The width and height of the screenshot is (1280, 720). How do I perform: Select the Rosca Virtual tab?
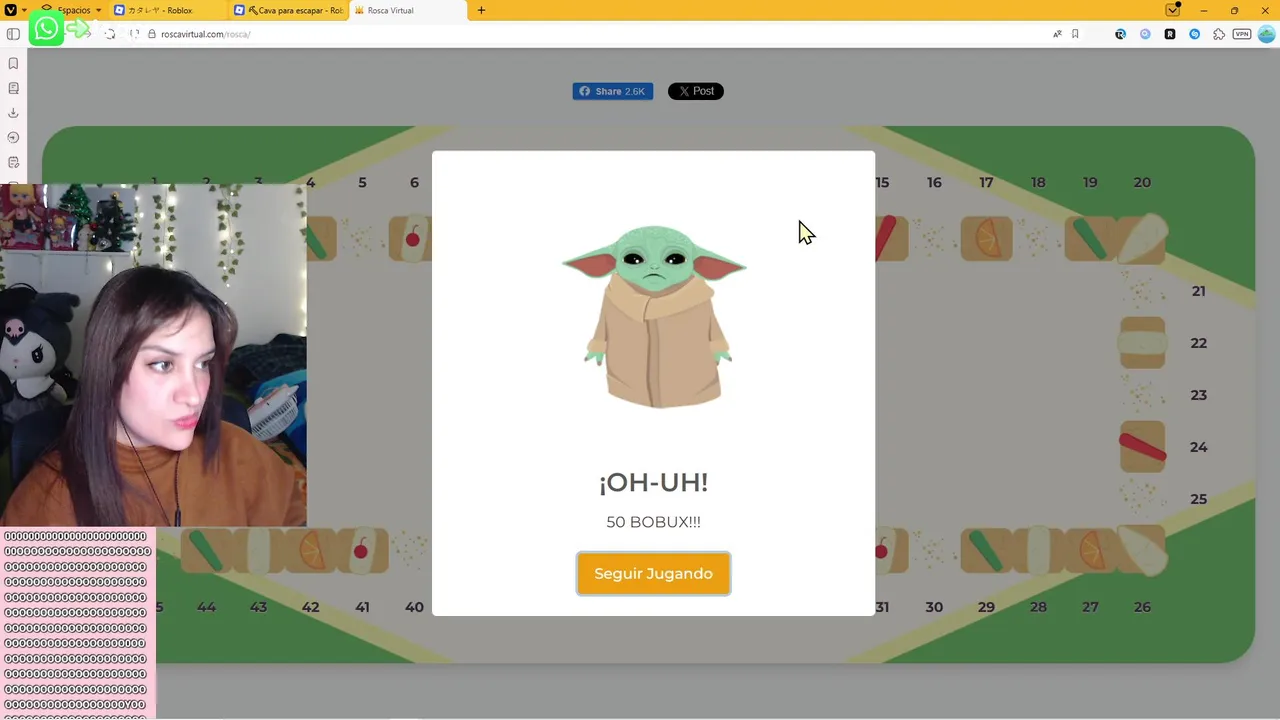point(407,10)
